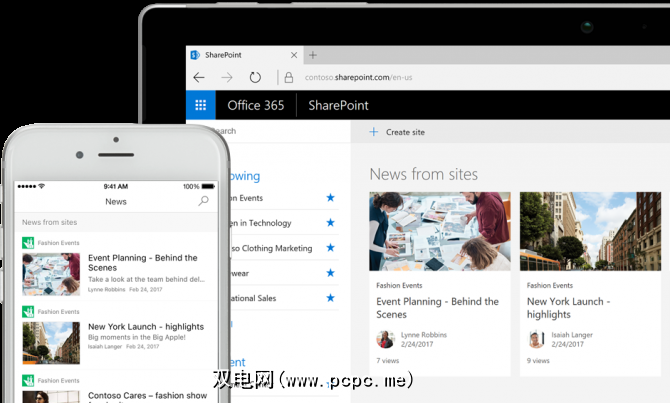
Task: Tap the News title in the phone header
Action: click(x=116, y=201)
